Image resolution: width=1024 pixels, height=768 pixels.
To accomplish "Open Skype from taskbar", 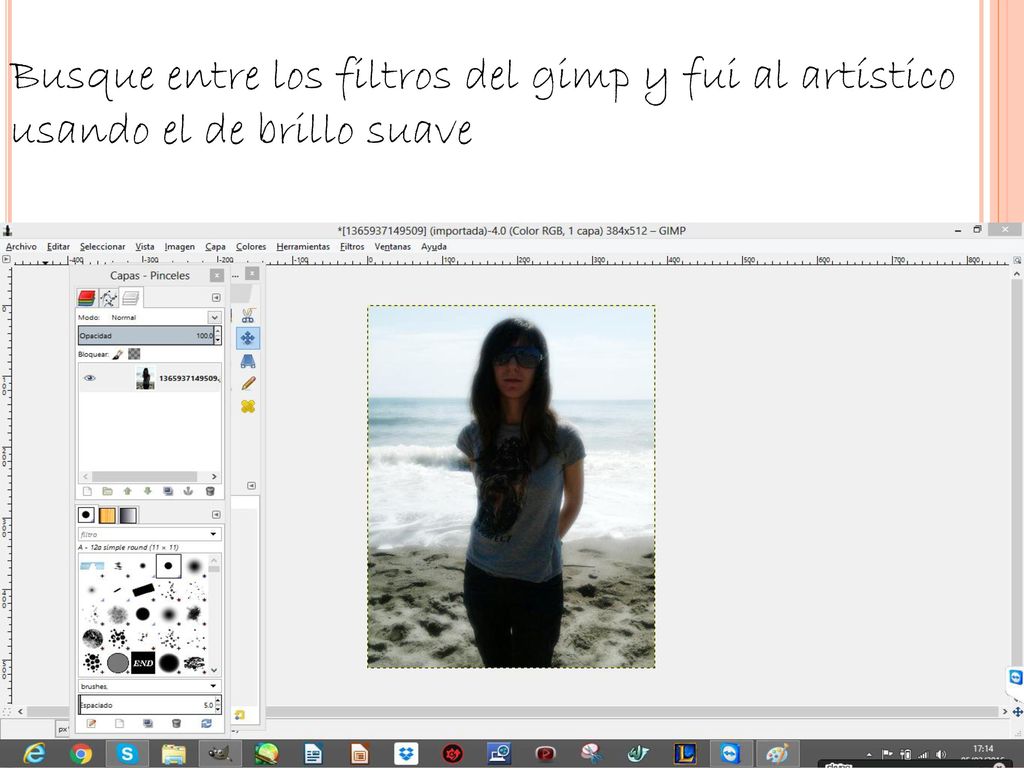I will pyautogui.click(x=127, y=754).
